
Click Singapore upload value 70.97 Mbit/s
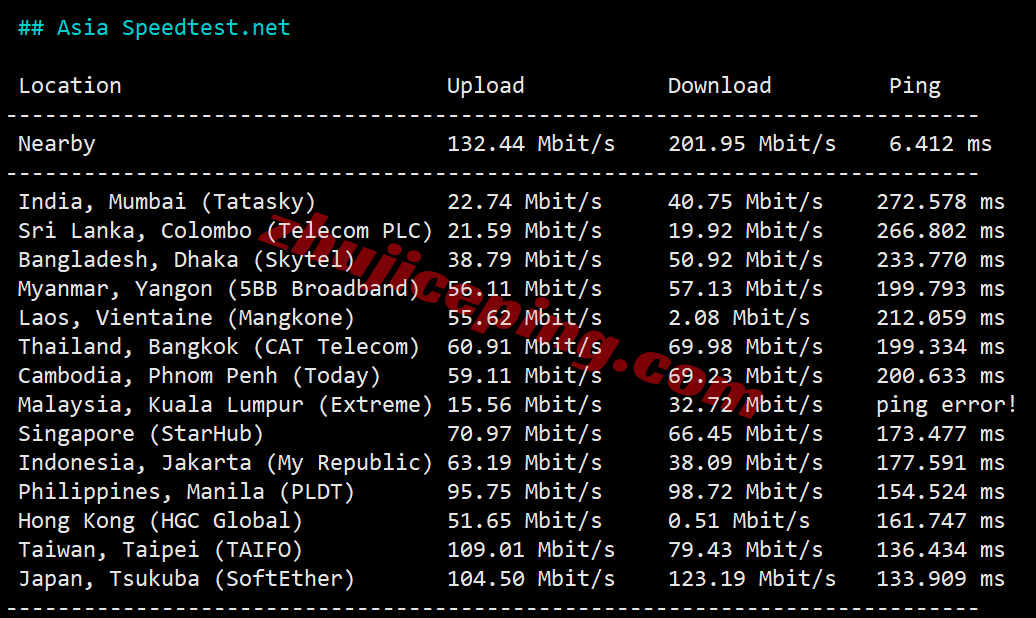[525, 434]
